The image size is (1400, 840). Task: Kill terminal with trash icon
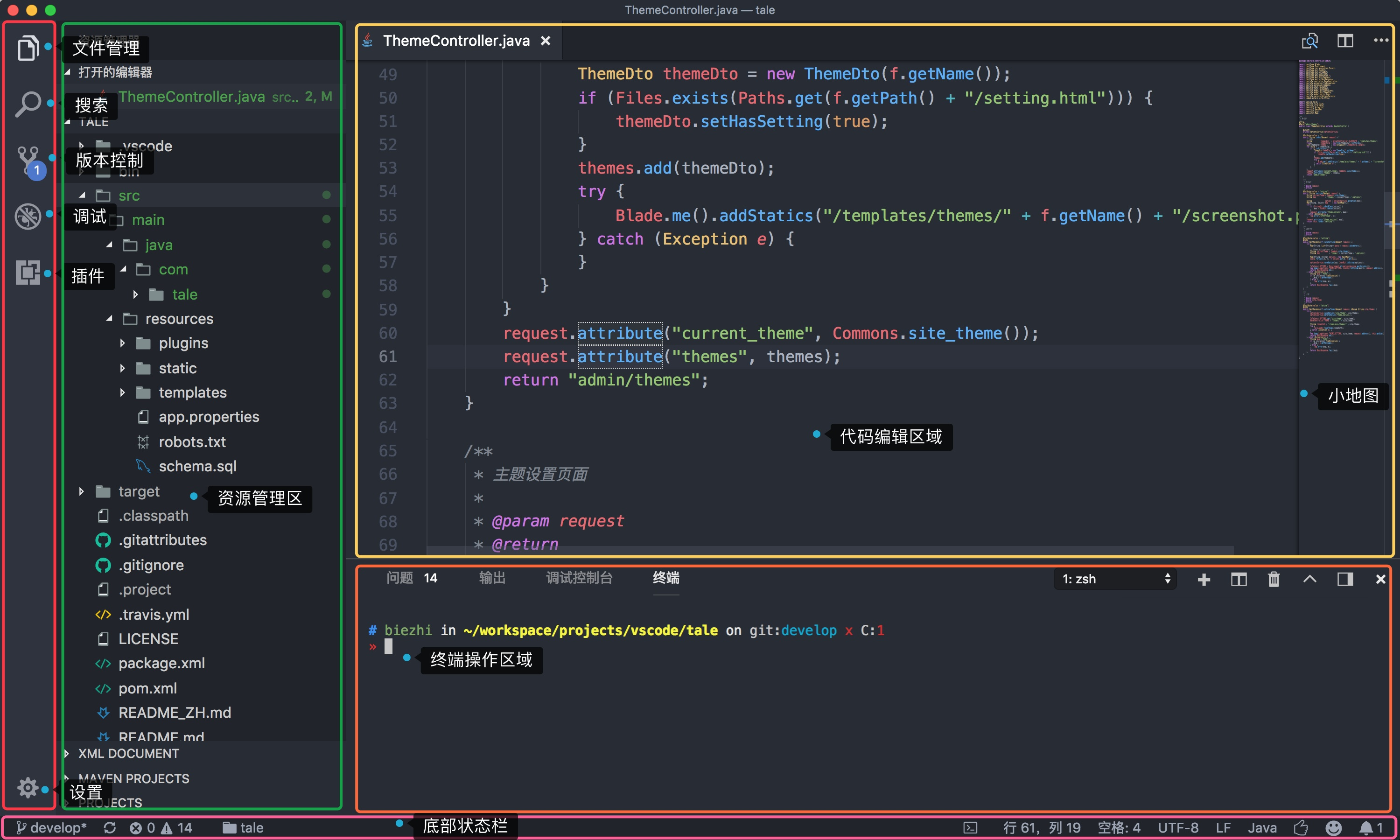(x=1273, y=579)
